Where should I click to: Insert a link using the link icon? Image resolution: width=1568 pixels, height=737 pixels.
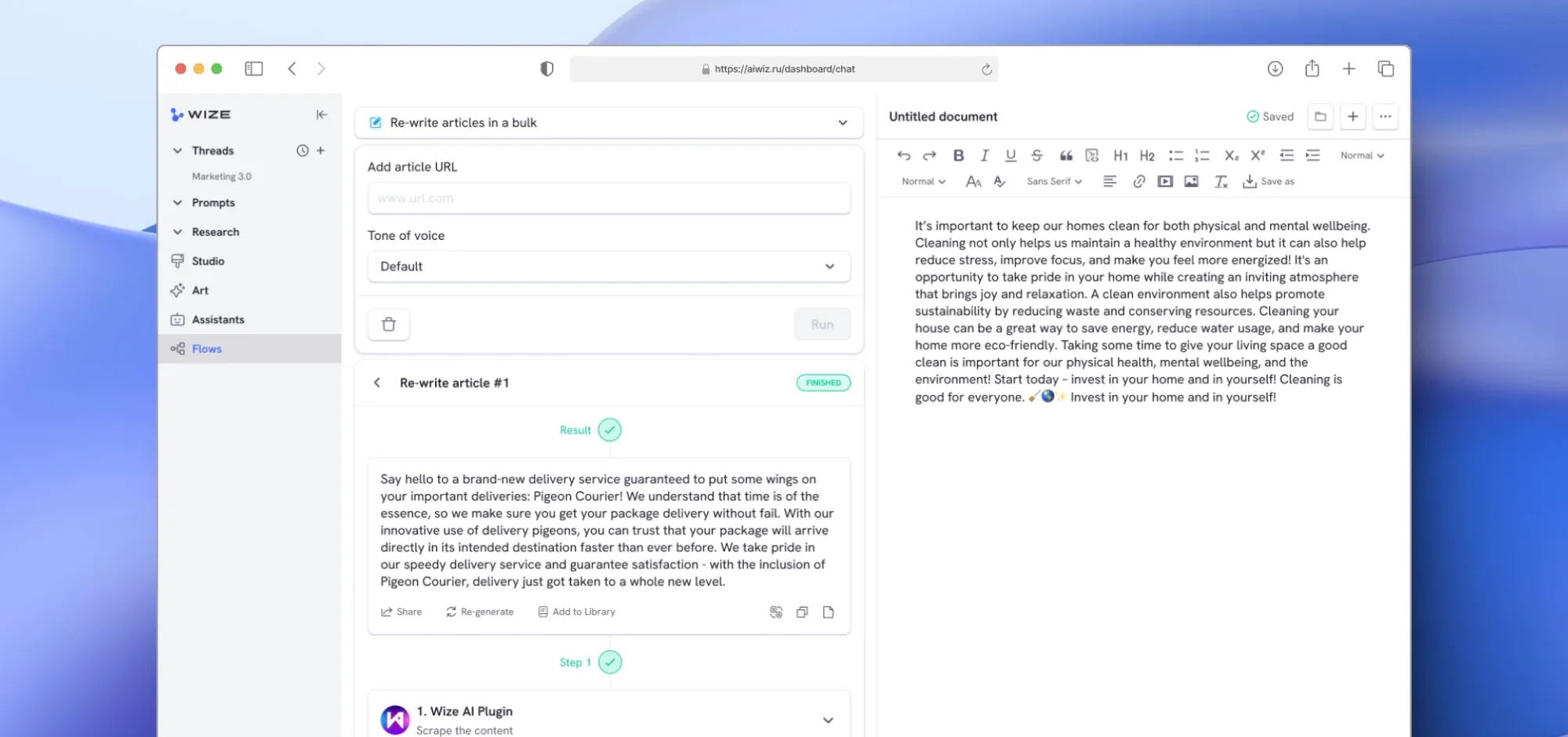(1138, 181)
